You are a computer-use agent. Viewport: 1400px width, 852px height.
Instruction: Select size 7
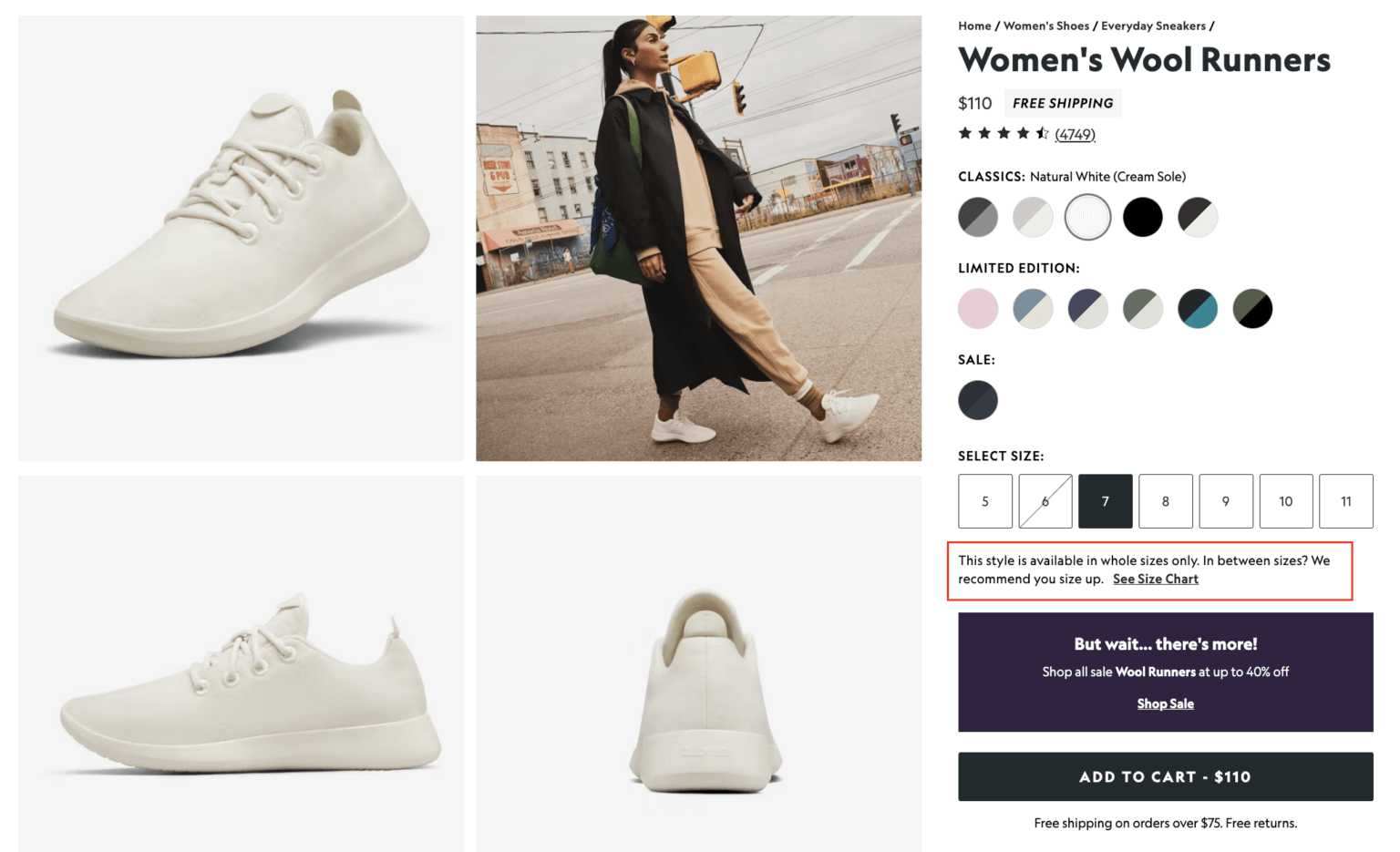1105,501
